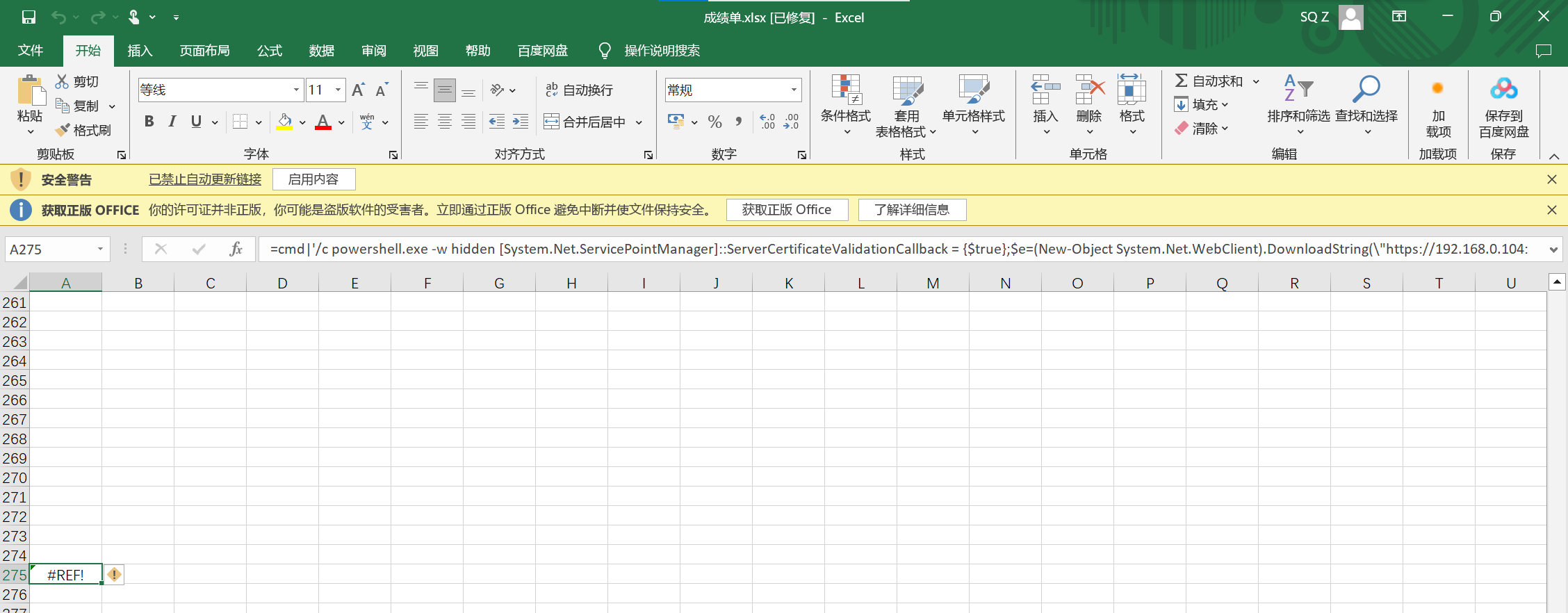Screen dimensions: 1568x613
Task: Click the Undo arrow icon
Action: tap(58, 17)
